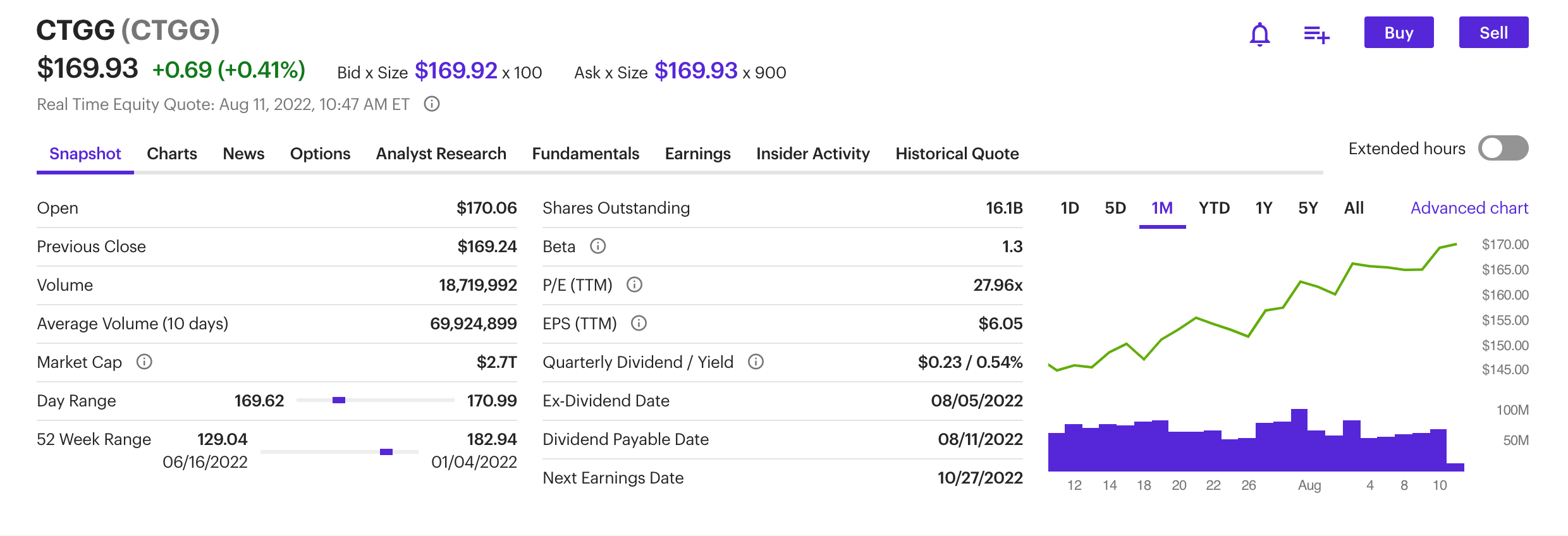This screenshot has width=1568, height=536.
Task: Open the Insider Activity tab
Action: click(812, 154)
